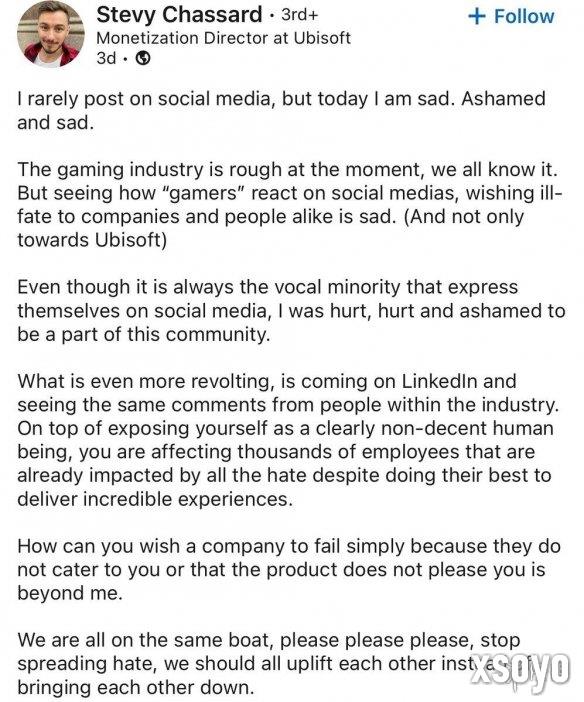
Task: Open Stevy Chassard's profile photo
Action: click(50, 34)
